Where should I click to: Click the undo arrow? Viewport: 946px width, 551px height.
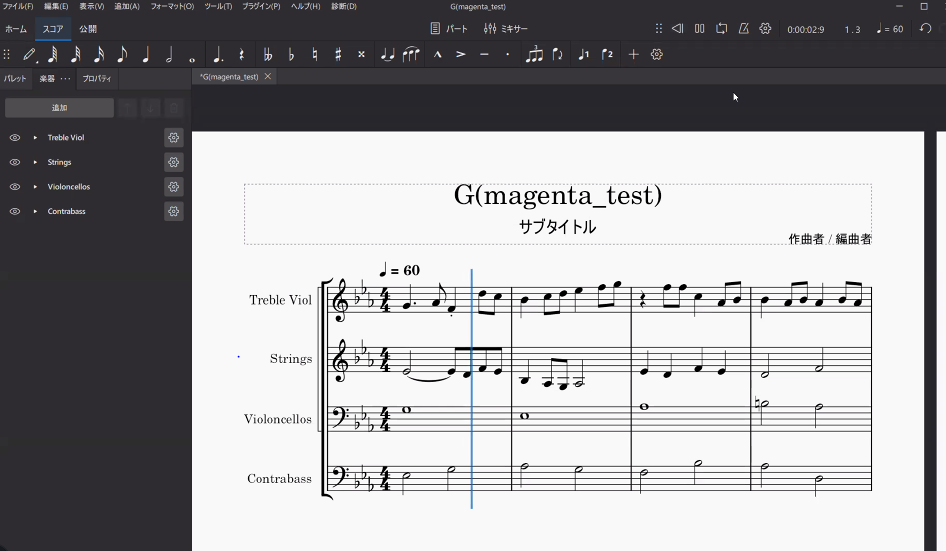click(925, 28)
